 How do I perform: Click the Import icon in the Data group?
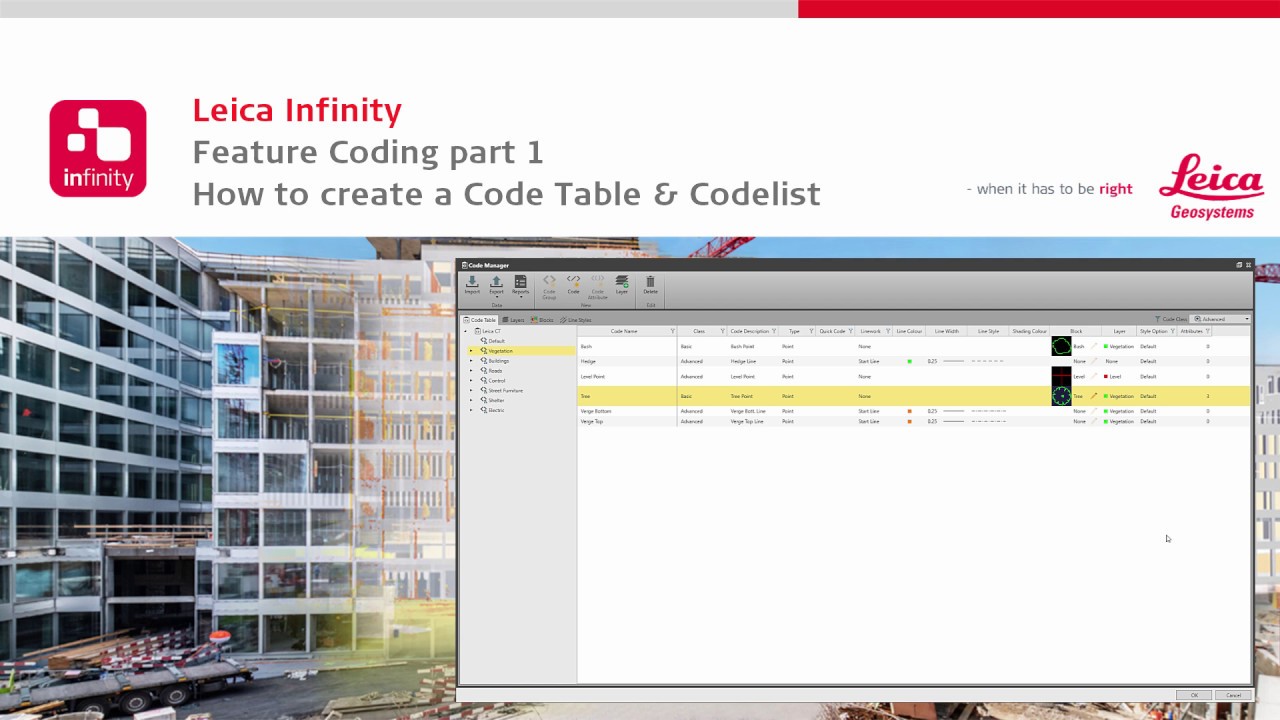pos(472,285)
